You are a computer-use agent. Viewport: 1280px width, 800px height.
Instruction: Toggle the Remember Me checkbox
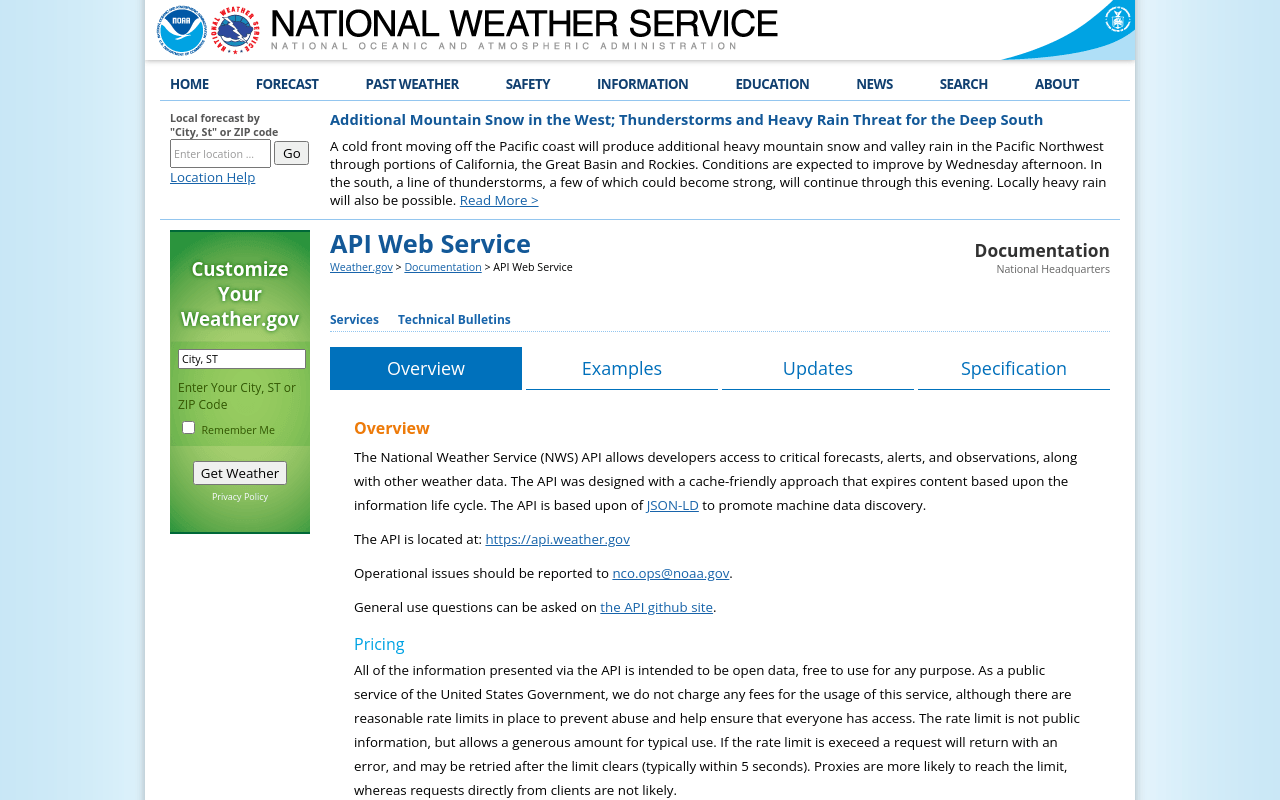(188, 428)
